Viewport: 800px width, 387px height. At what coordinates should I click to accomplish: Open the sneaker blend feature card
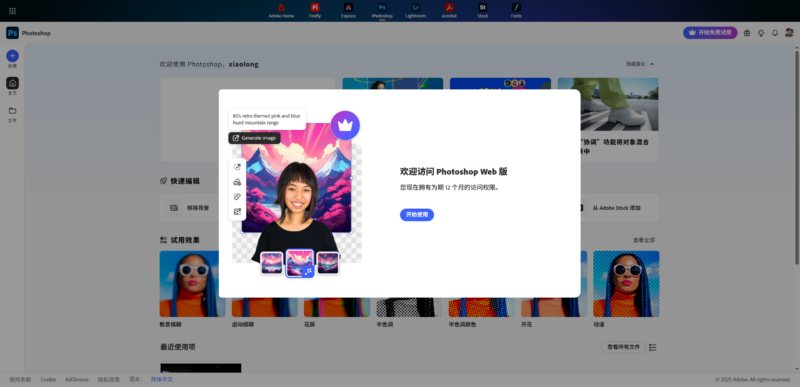(608, 120)
